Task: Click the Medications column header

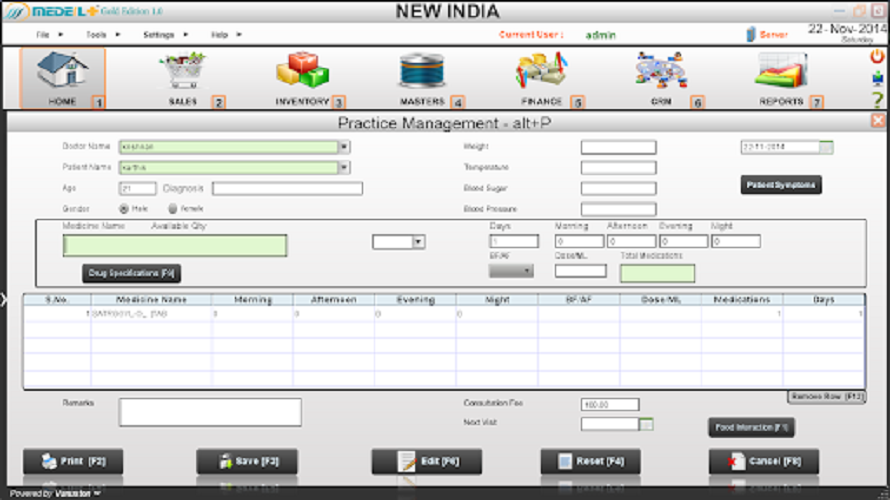Action: point(742,300)
